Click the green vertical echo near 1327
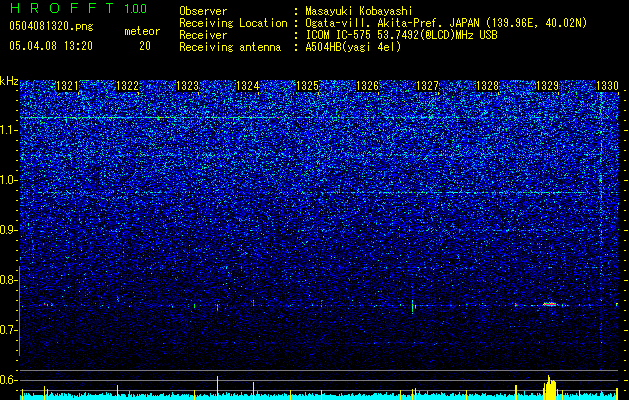The height and width of the screenshot is (400, 629). pyautogui.click(x=412, y=306)
